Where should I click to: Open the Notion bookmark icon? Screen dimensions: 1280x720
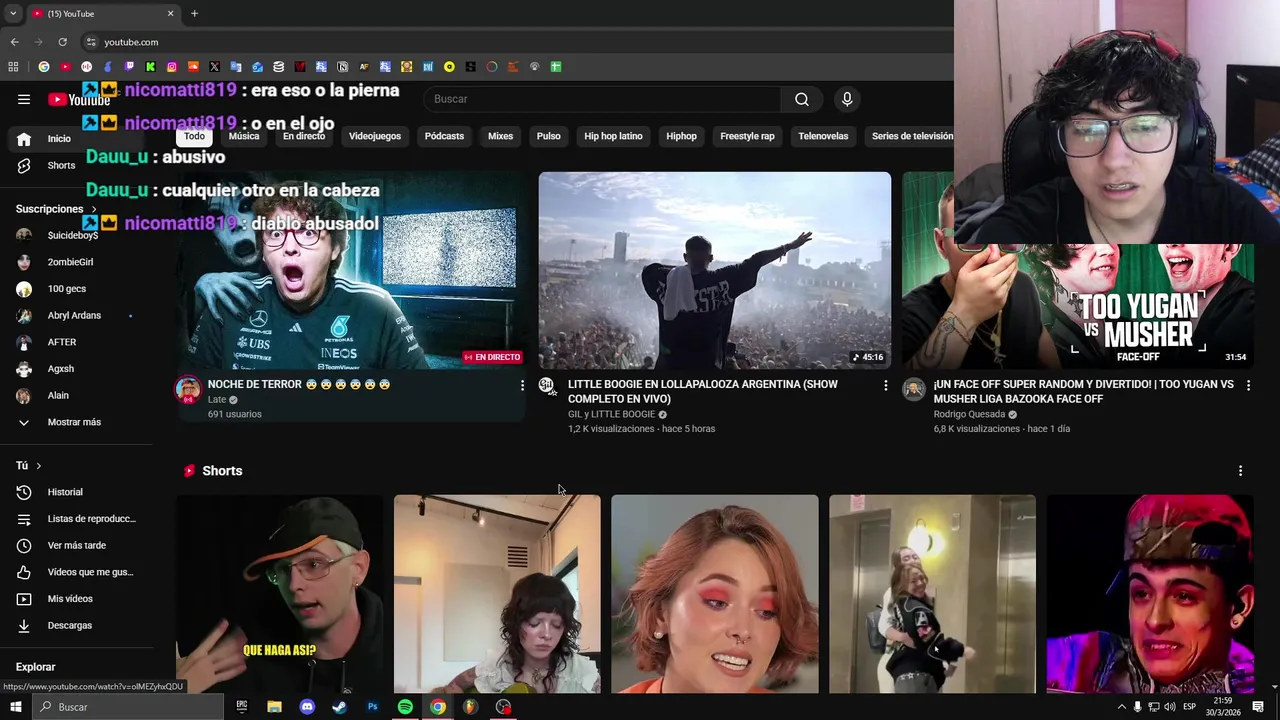point(343,67)
